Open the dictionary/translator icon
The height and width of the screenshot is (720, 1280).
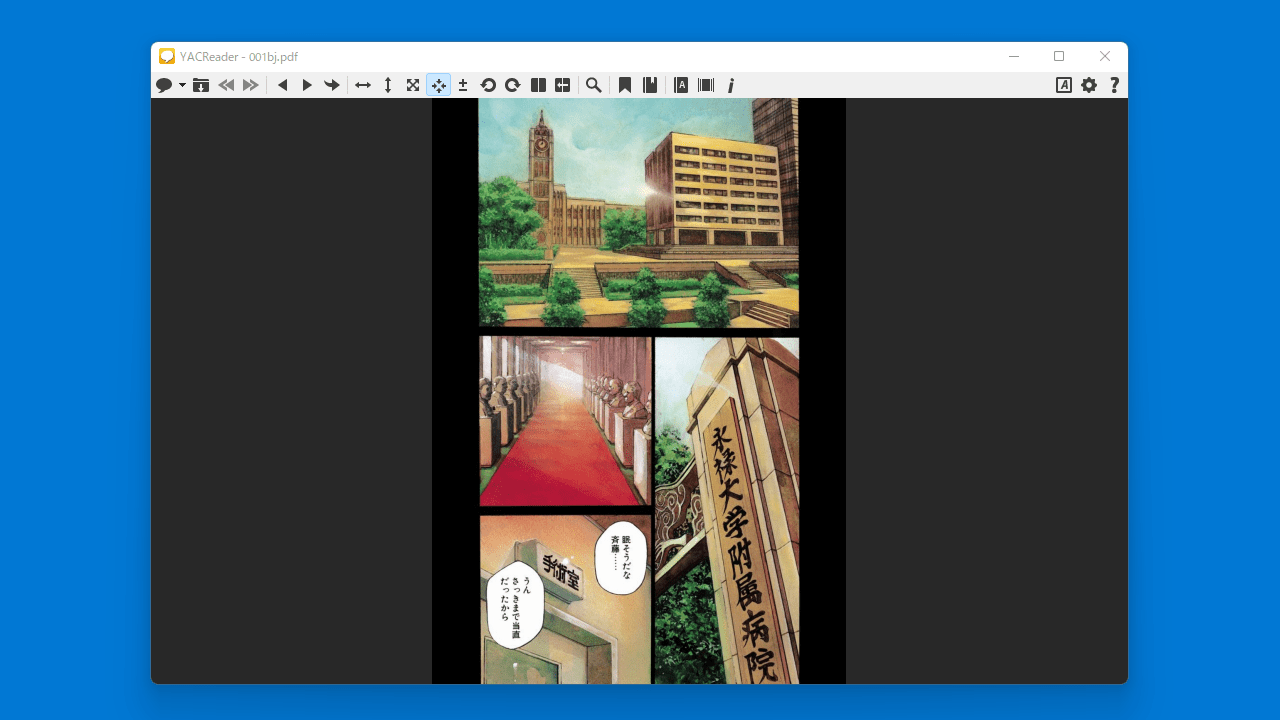(681, 86)
